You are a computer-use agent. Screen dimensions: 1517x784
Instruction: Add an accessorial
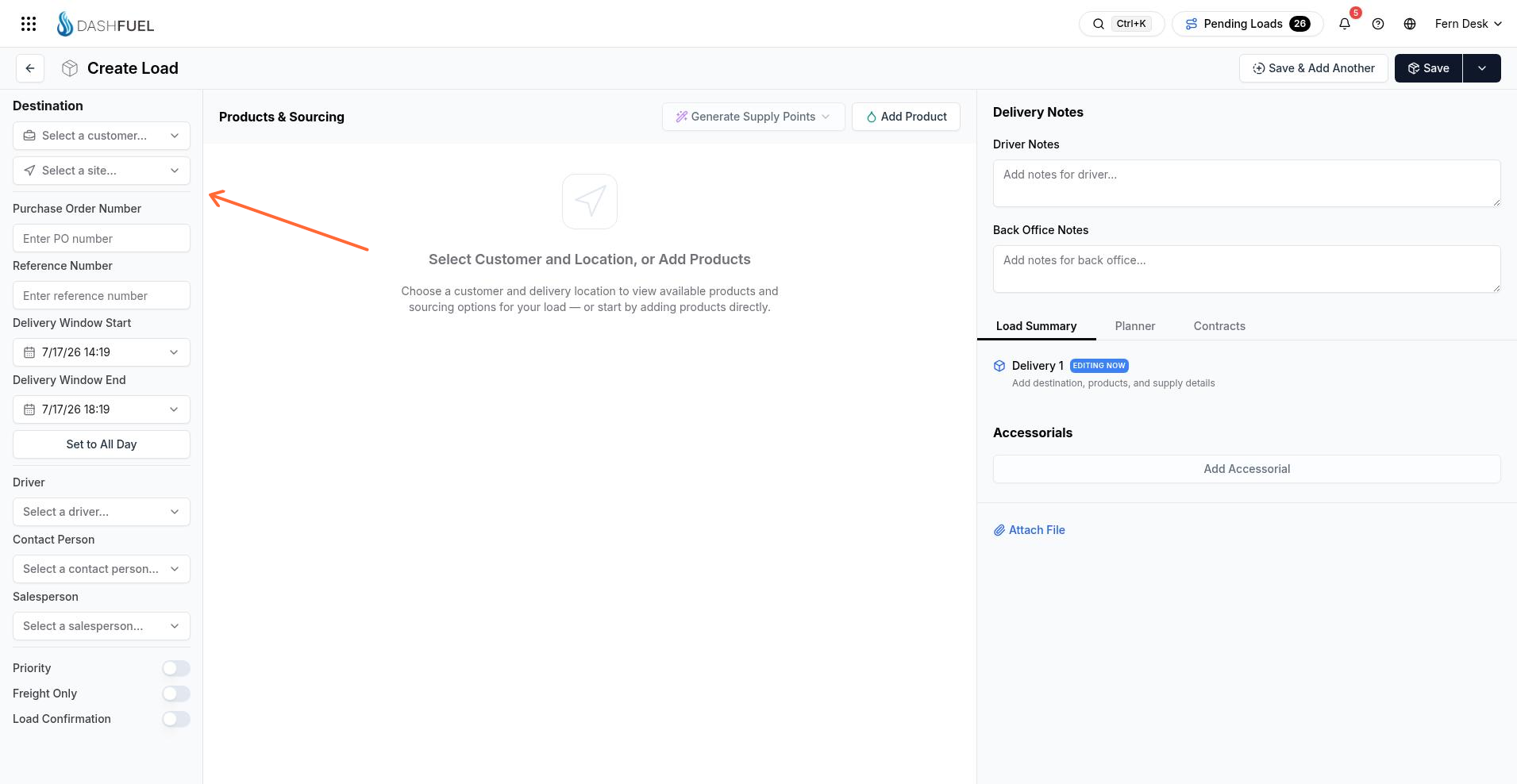point(1246,469)
